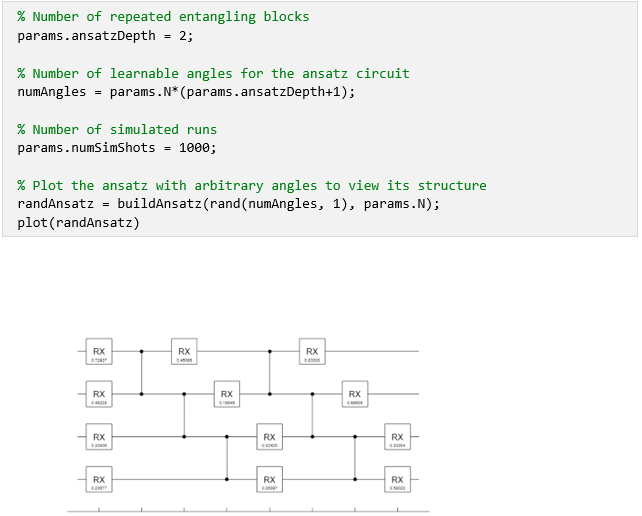Click the middle RX gate on the second qubit wire
Image resolution: width=642 pixels, height=516 pixels.
point(227,395)
